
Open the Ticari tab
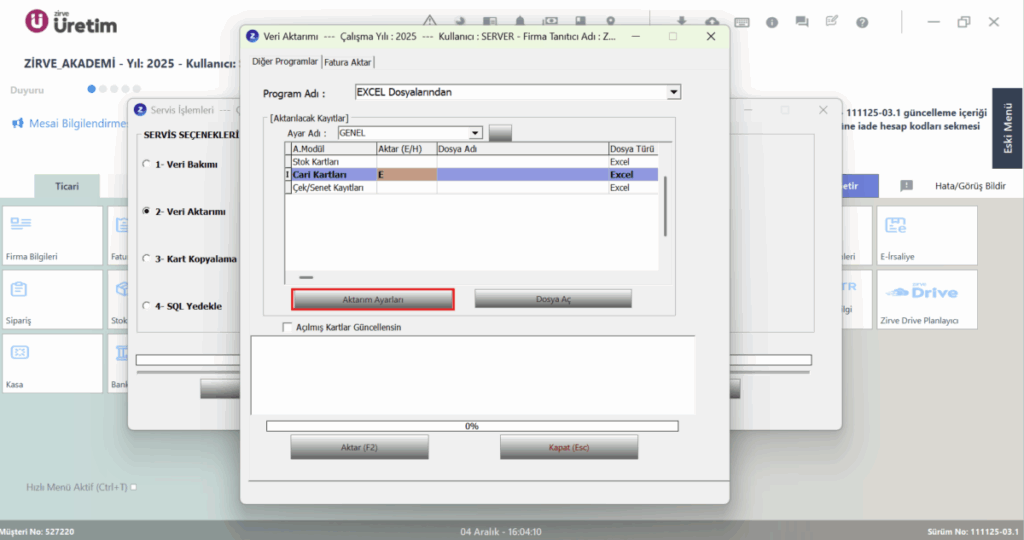pos(67,186)
